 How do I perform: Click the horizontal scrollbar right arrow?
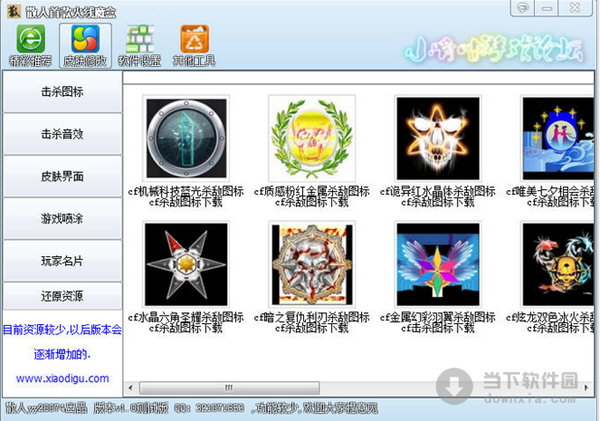point(586,388)
